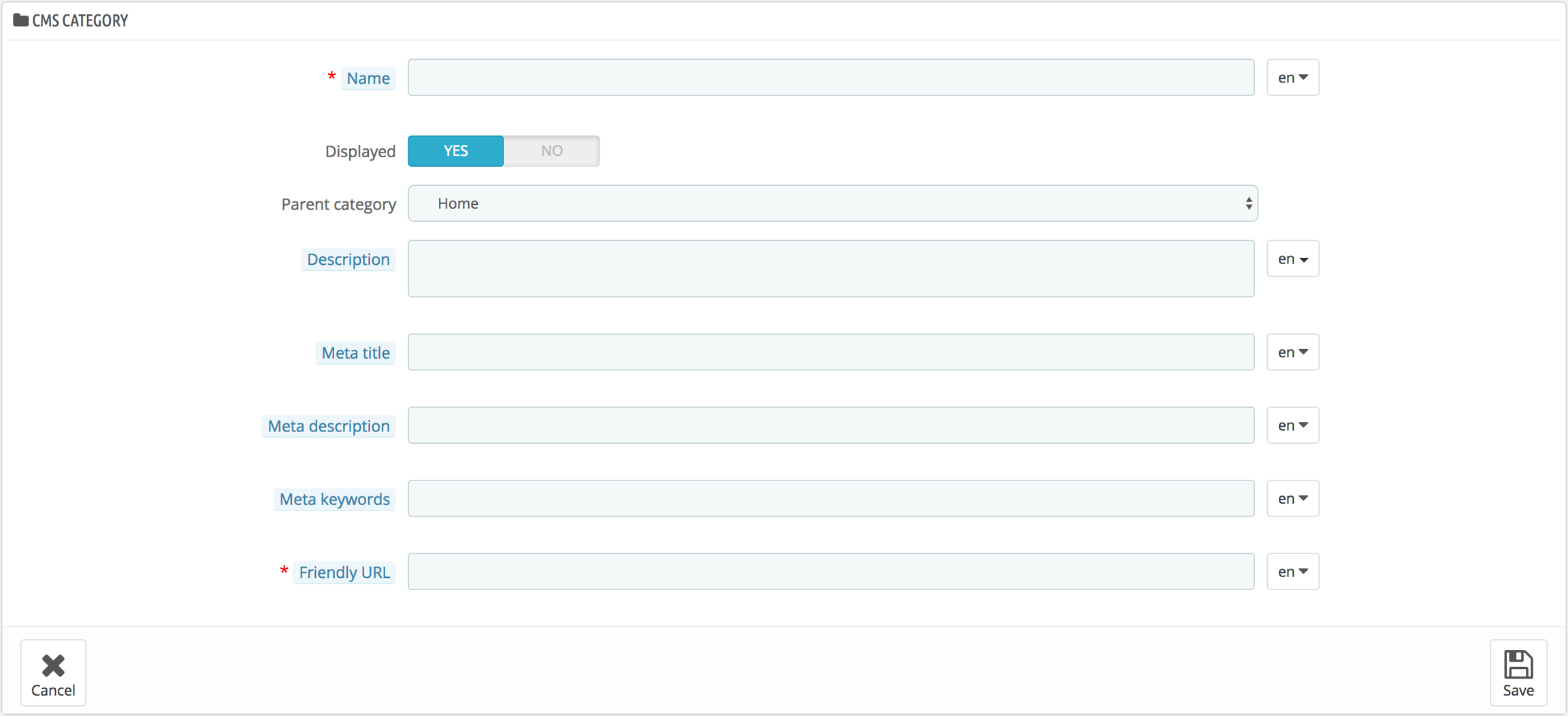Open language selector for Description field
The image size is (1568, 716).
point(1292,259)
